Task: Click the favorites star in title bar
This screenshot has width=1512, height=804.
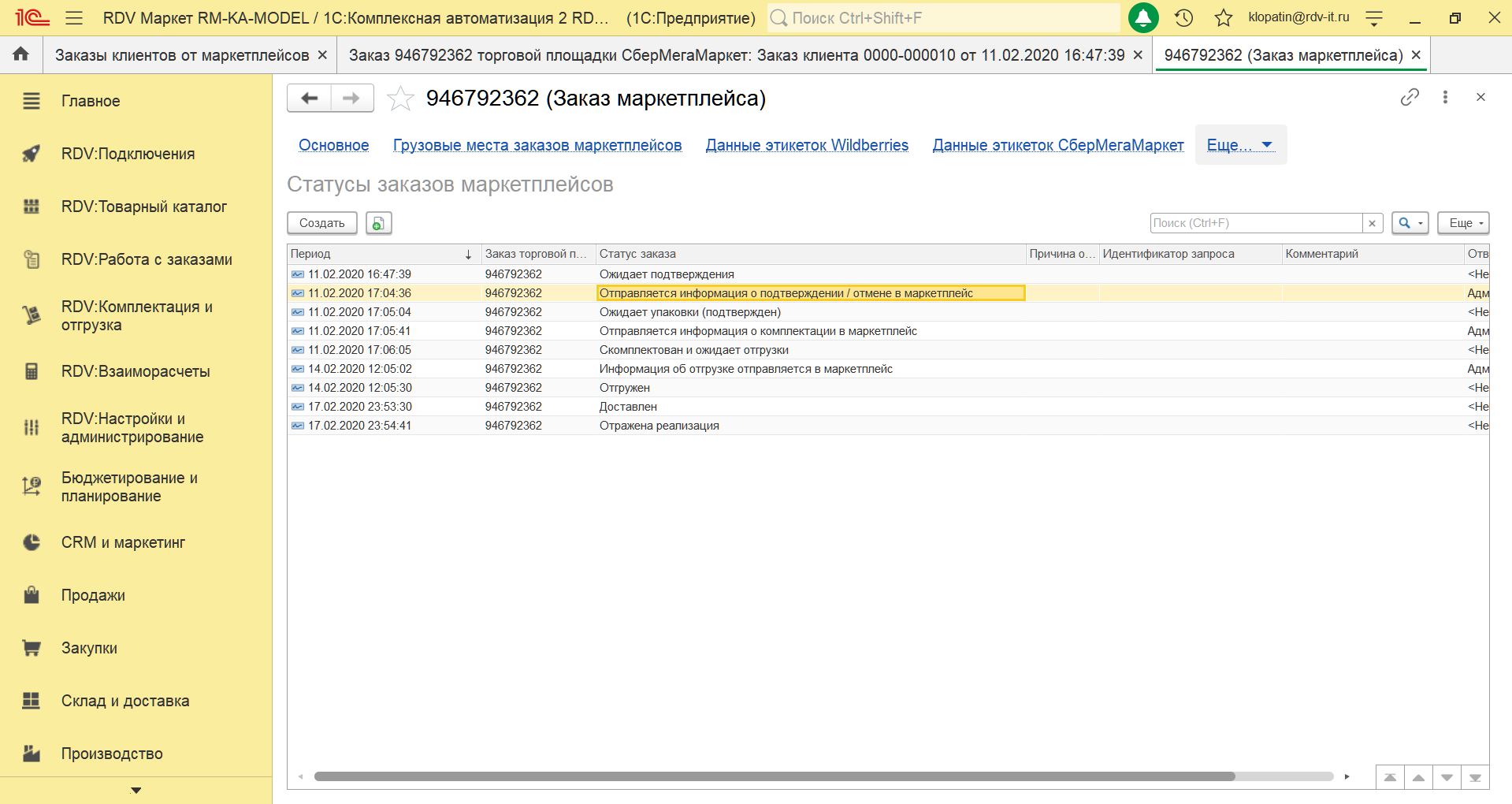Action: pos(1223,17)
